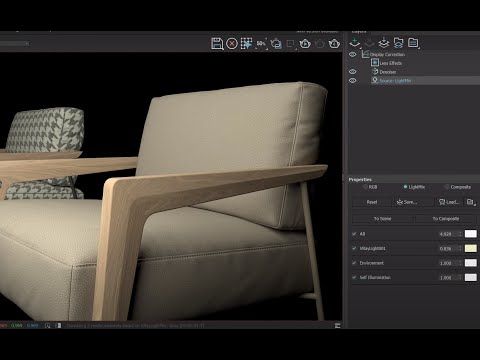Image resolution: width=480 pixels, height=360 pixels.
Task: Save the rendered image with the floppy disk icon
Action: tap(217, 44)
